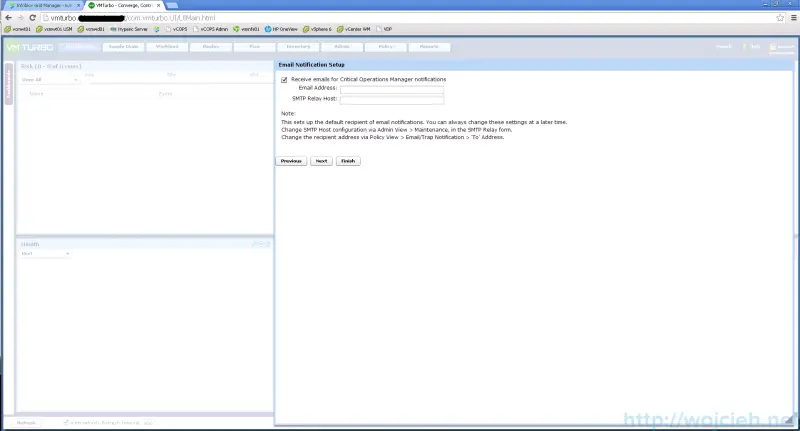Click the Email Notification Setup title
Screen dimensions: 800x431
tap(312, 65)
